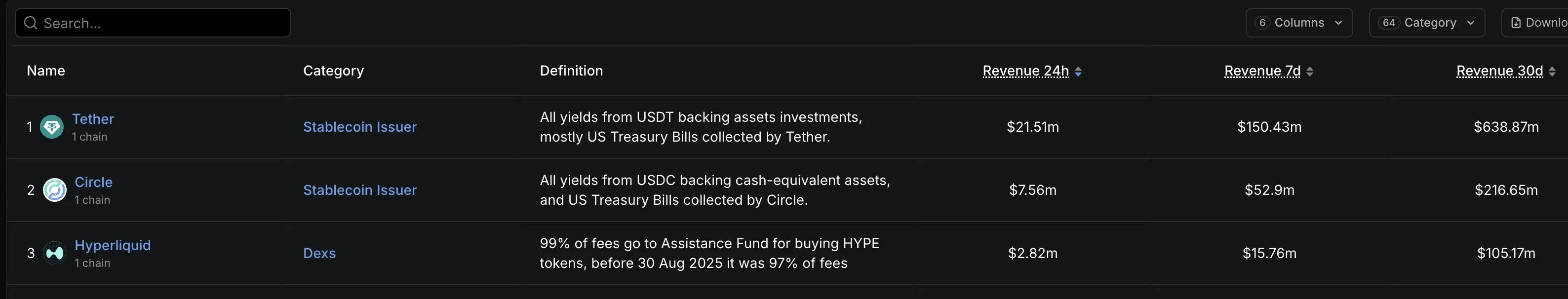
Task: Click the Download file icon
Action: click(x=1516, y=23)
